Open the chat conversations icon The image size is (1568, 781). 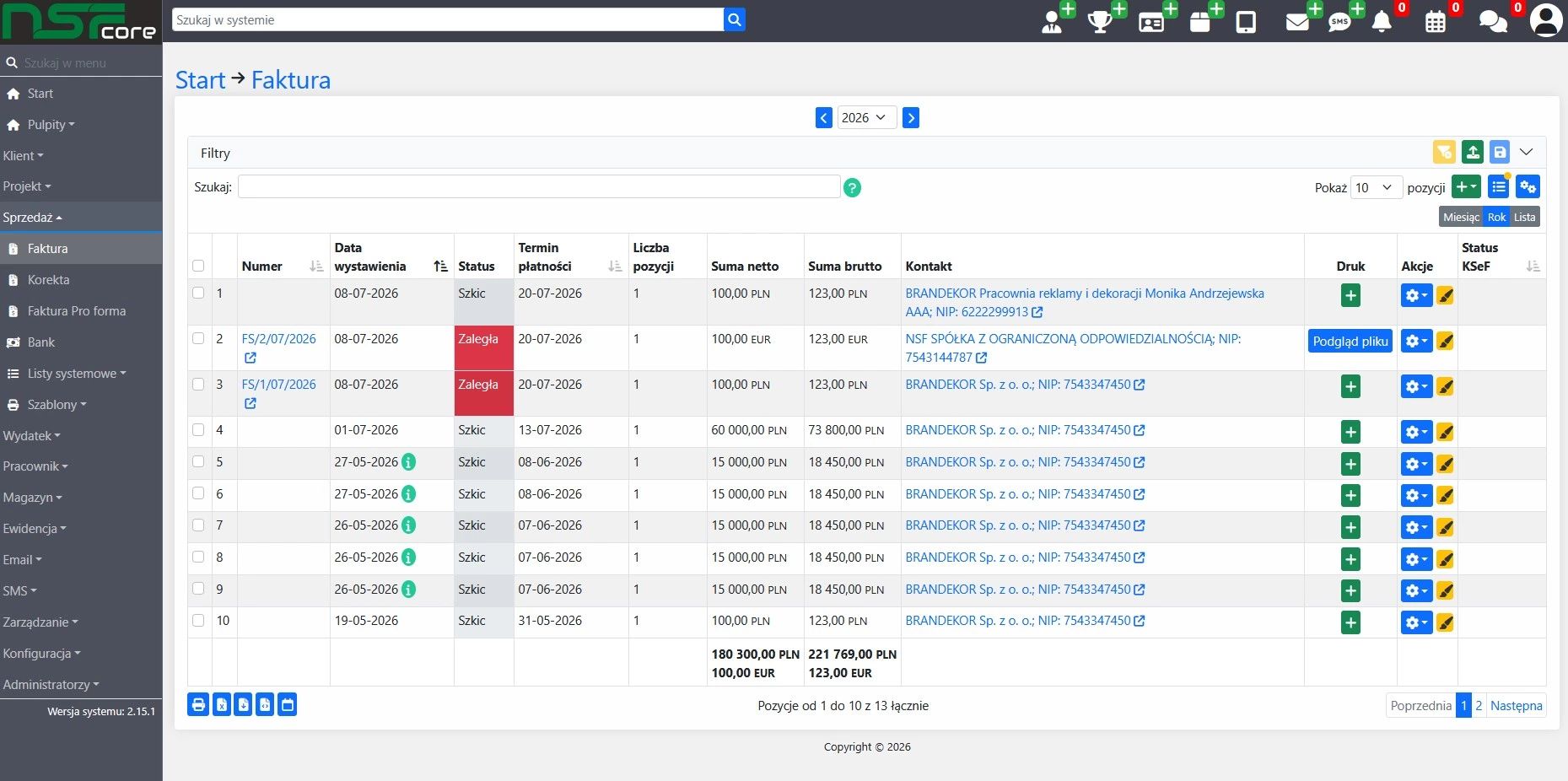(1493, 22)
